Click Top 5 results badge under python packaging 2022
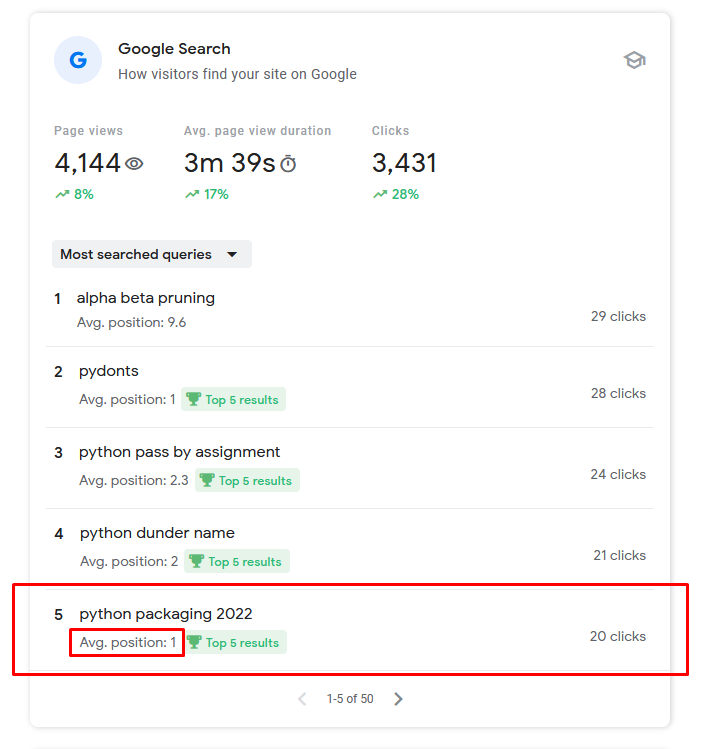The image size is (704, 749). coord(236,642)
